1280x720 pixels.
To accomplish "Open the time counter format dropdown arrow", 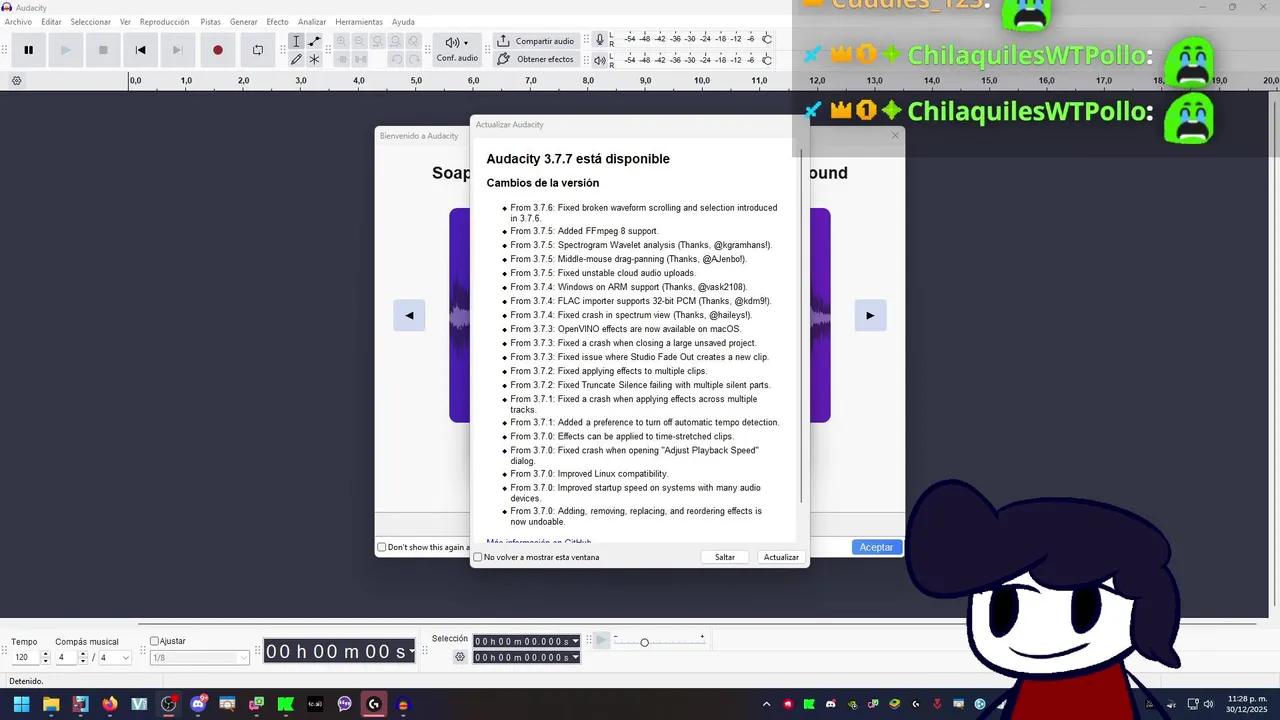I will [410, 652].
